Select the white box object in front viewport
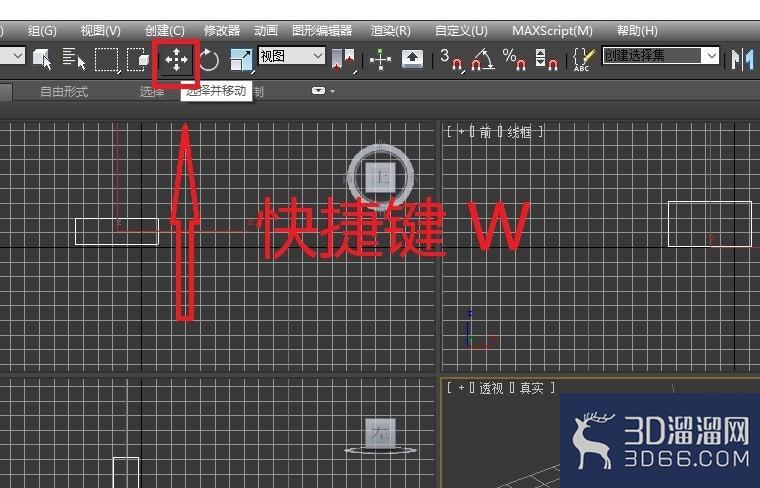This screenshot has height=488, width=760. click(x=710, y=224)
